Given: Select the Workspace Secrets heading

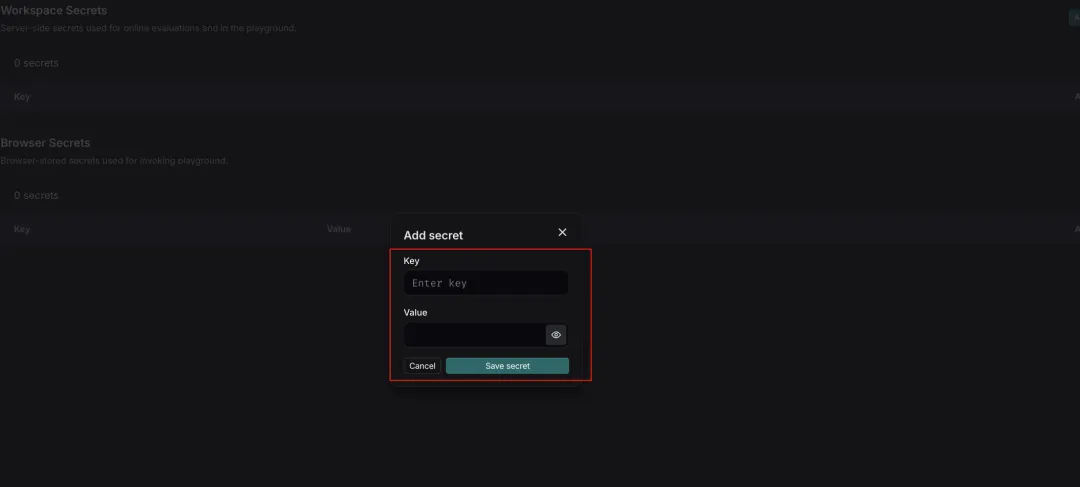Looking at the screenshot, I should point(54,11).
